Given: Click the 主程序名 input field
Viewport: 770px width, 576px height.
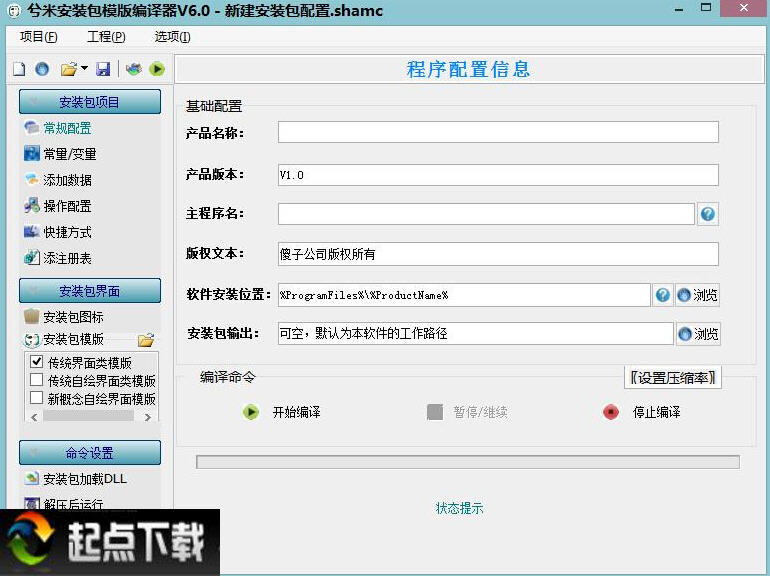Looking at the screenshot, I should click(486, 214).
